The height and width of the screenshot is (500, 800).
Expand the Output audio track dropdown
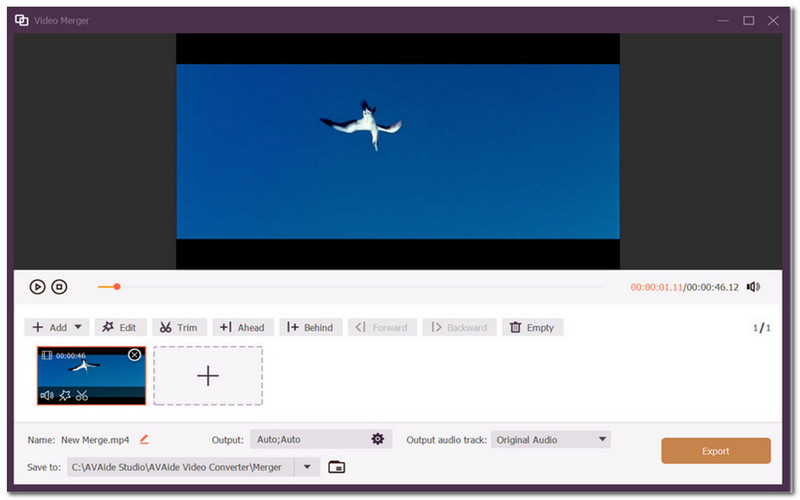(602, 439)
